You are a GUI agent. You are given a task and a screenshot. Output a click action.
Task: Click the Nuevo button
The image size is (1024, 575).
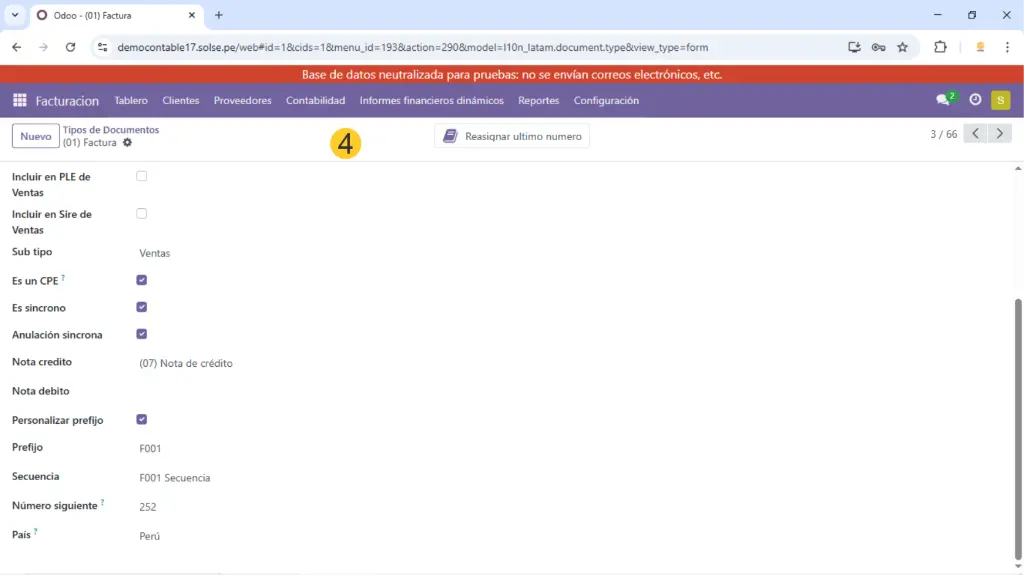click(x=35, y=136)
